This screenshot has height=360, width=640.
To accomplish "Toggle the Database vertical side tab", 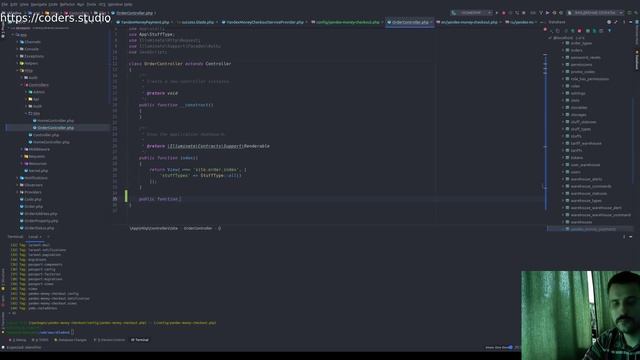I will click(x=637, y=60).
